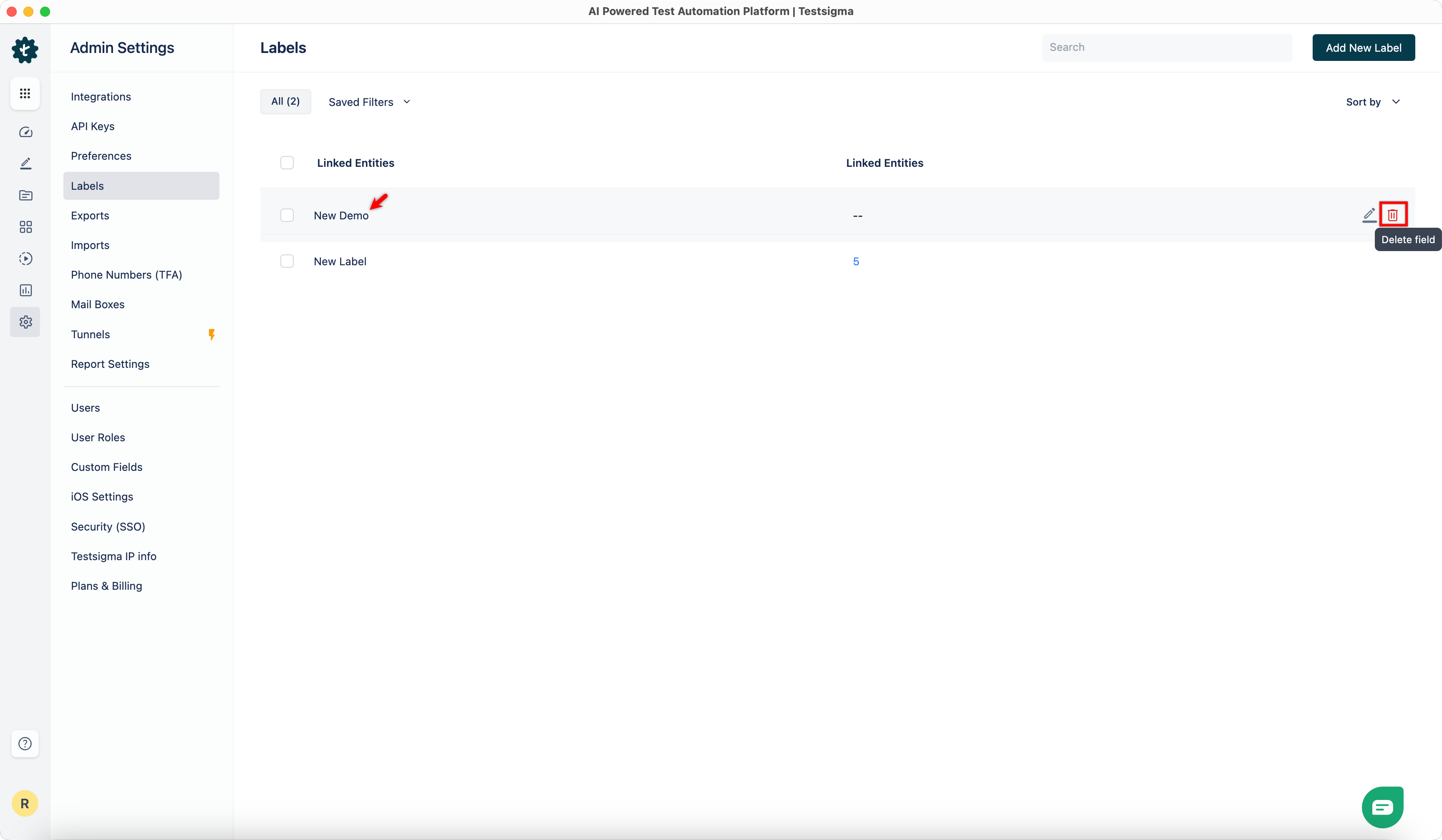Screen dimensions: 1442x840
Task: Open the dashboard gauge icon in sidebar
Action: (25, 132)
